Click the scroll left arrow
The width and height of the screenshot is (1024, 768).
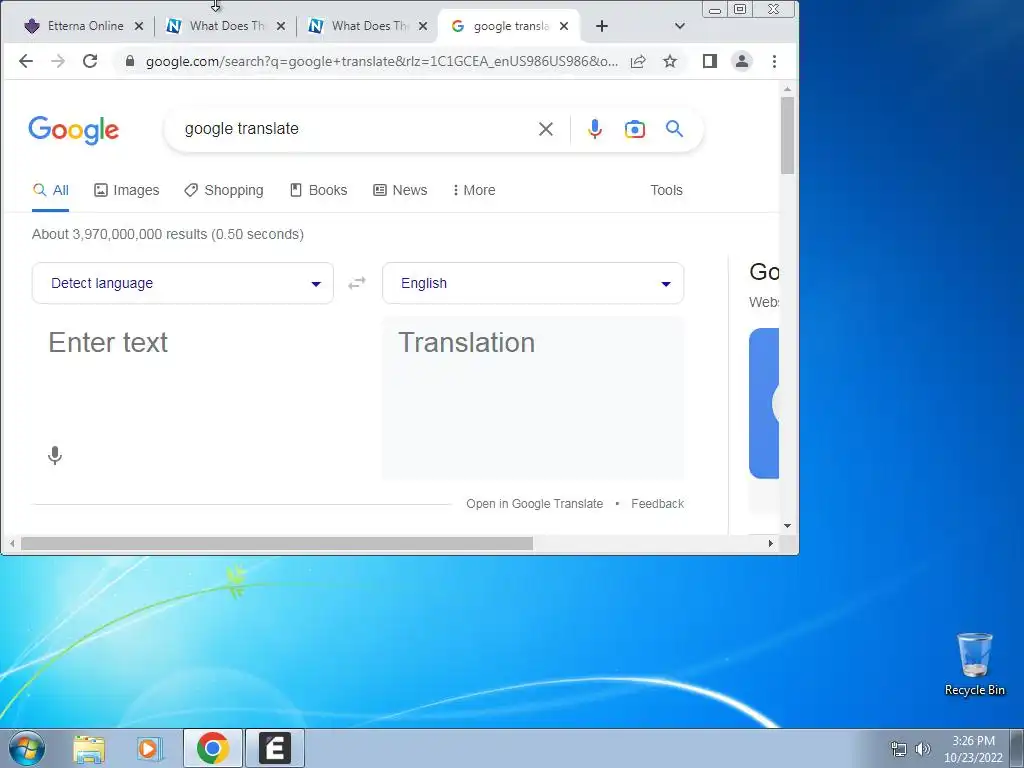tap(12, 543)
